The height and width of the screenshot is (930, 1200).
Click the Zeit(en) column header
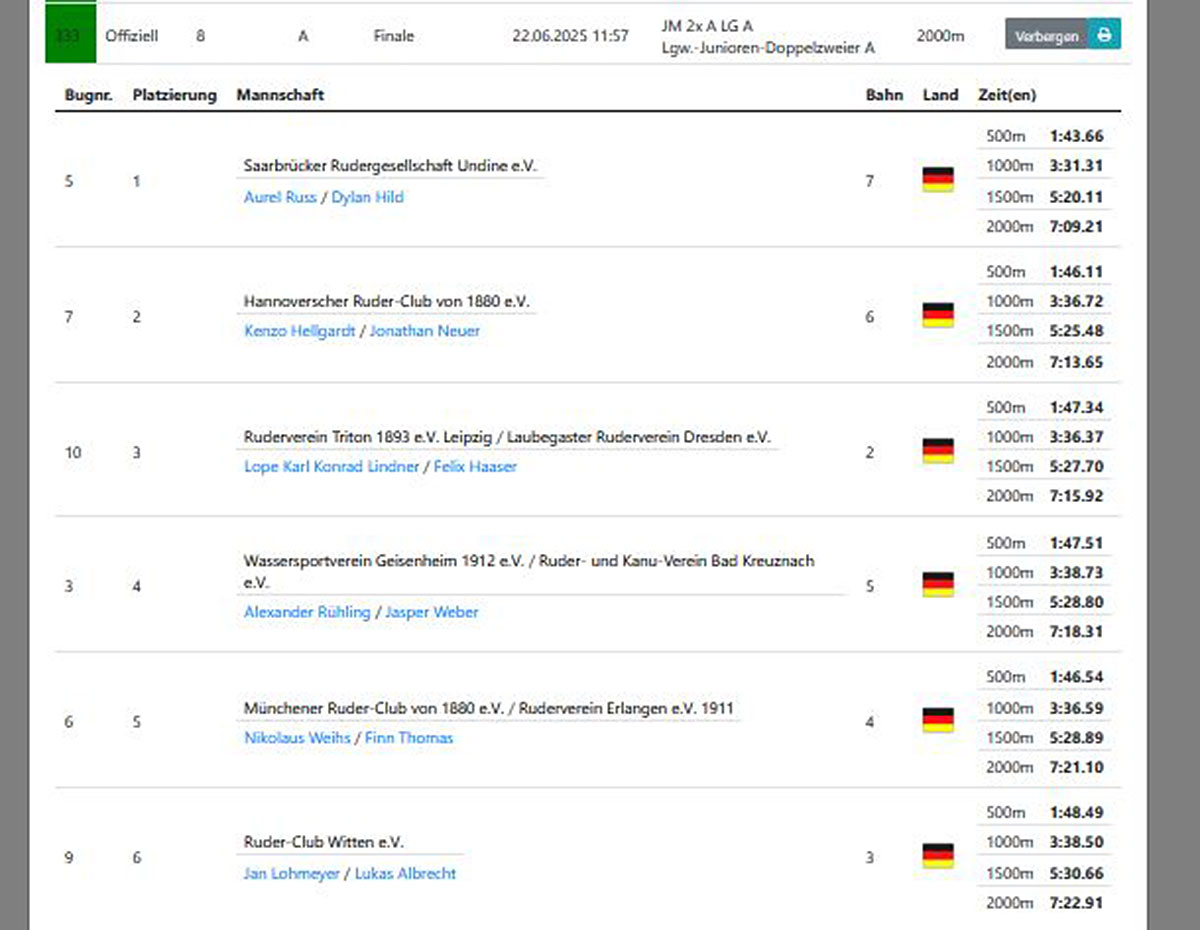click(x=1007, y=95)
